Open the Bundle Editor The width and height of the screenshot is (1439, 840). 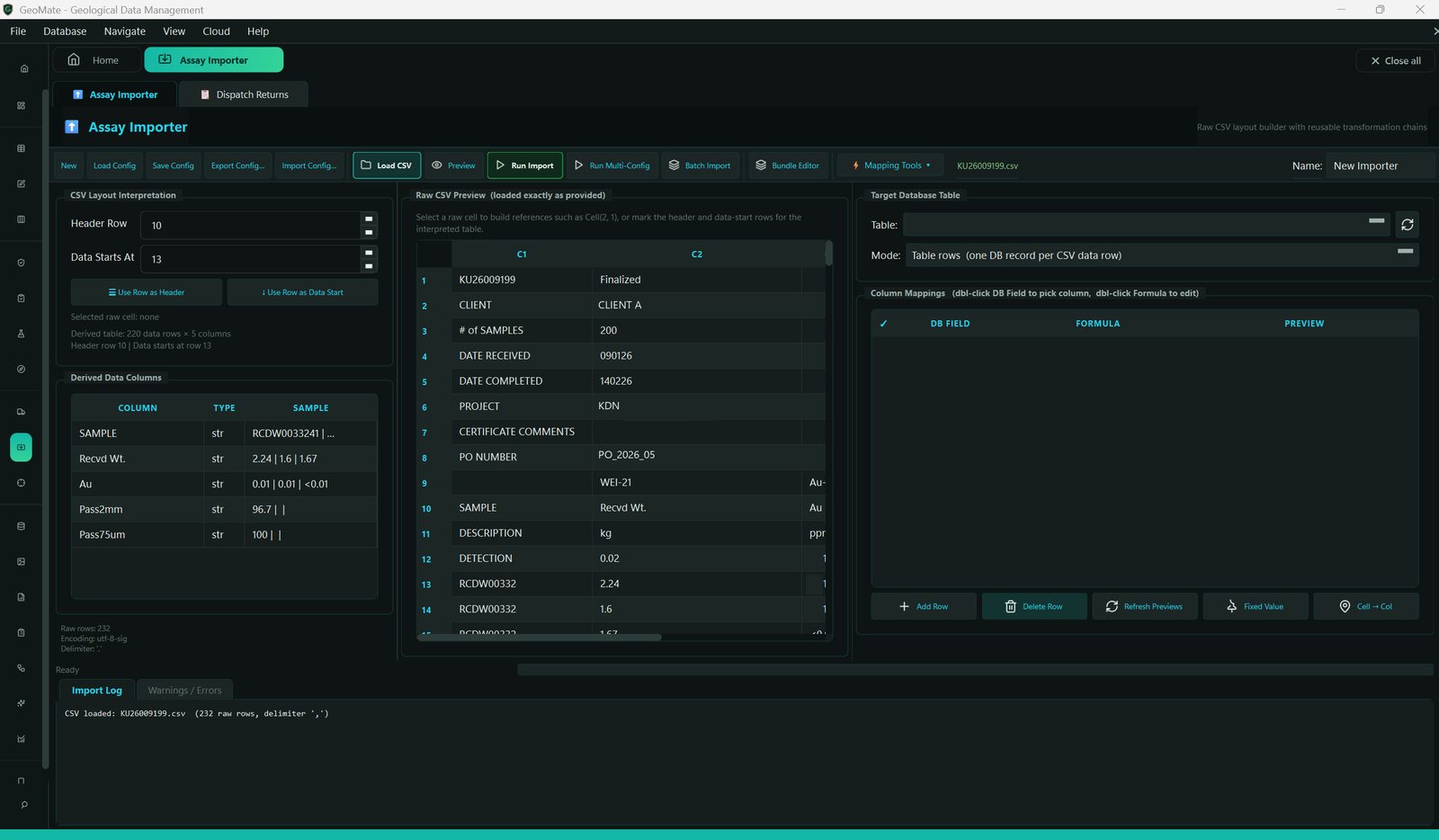(x=787, y=165)
